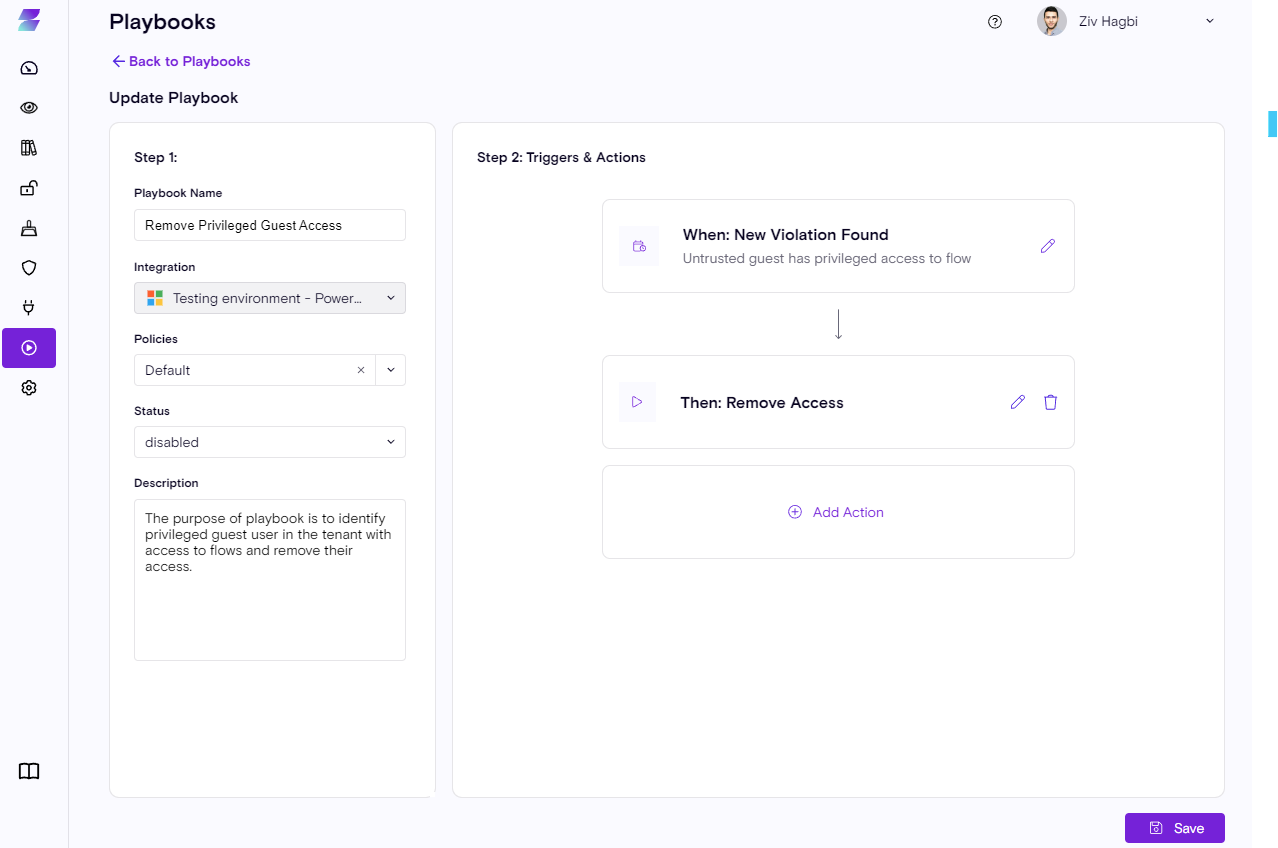Delete the Remove Access action

click(1050, 402)
